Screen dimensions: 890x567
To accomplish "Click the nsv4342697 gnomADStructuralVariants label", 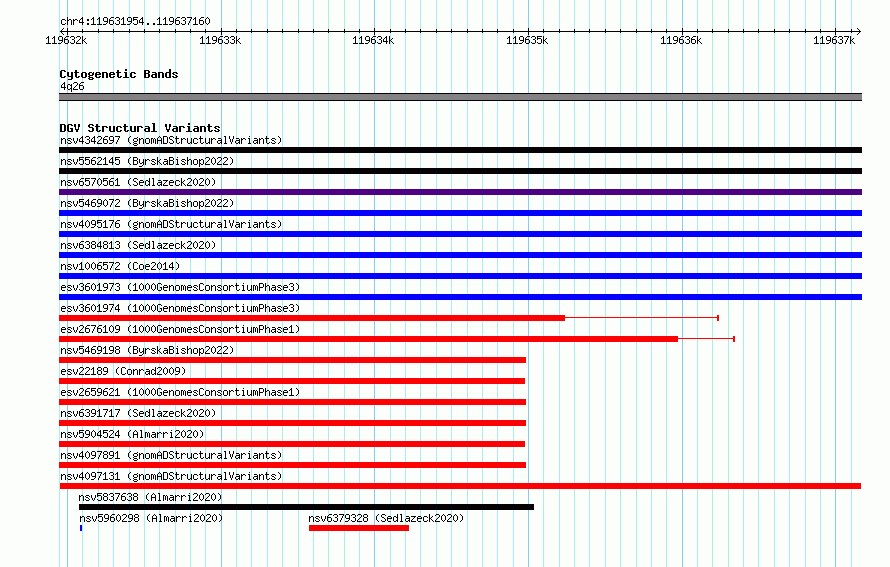I will [171, 140].
